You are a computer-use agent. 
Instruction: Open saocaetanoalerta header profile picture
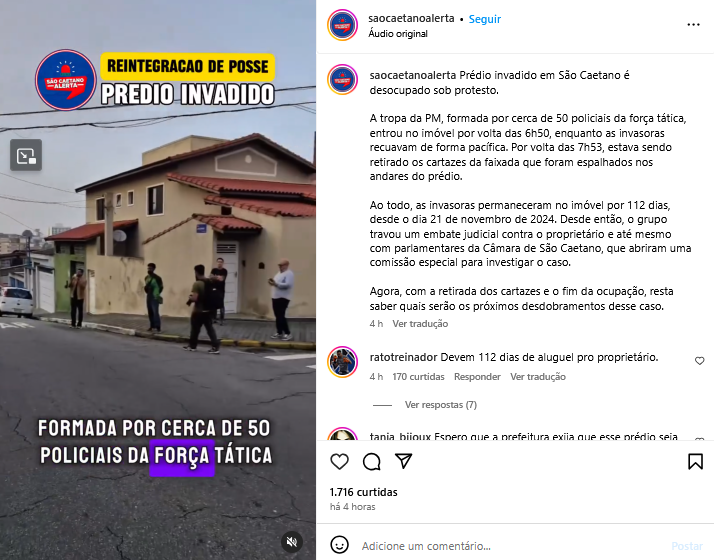[342, 25]
